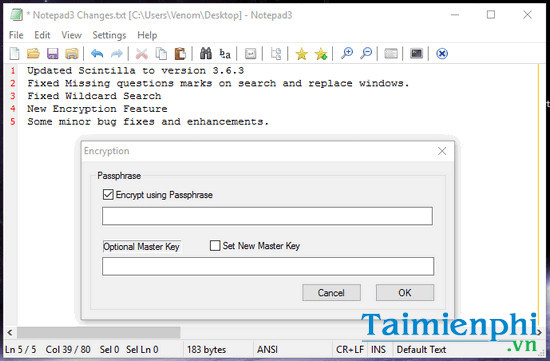Screen dimensions: 550x361
Task: Maximize the Notepad3 window
Action: [x=491, y=15]
